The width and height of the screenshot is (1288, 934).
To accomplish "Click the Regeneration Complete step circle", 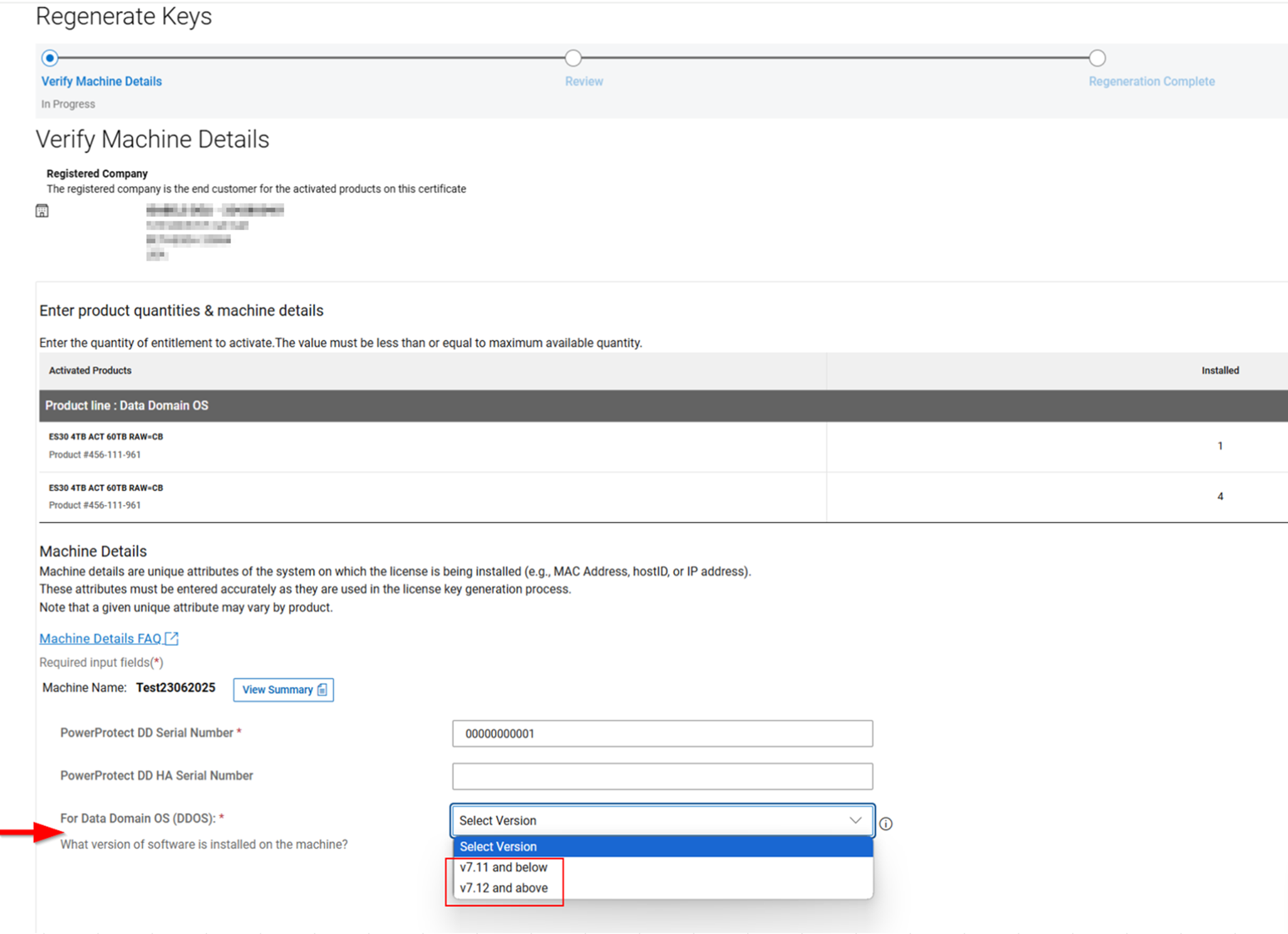I will [1097, 58].
